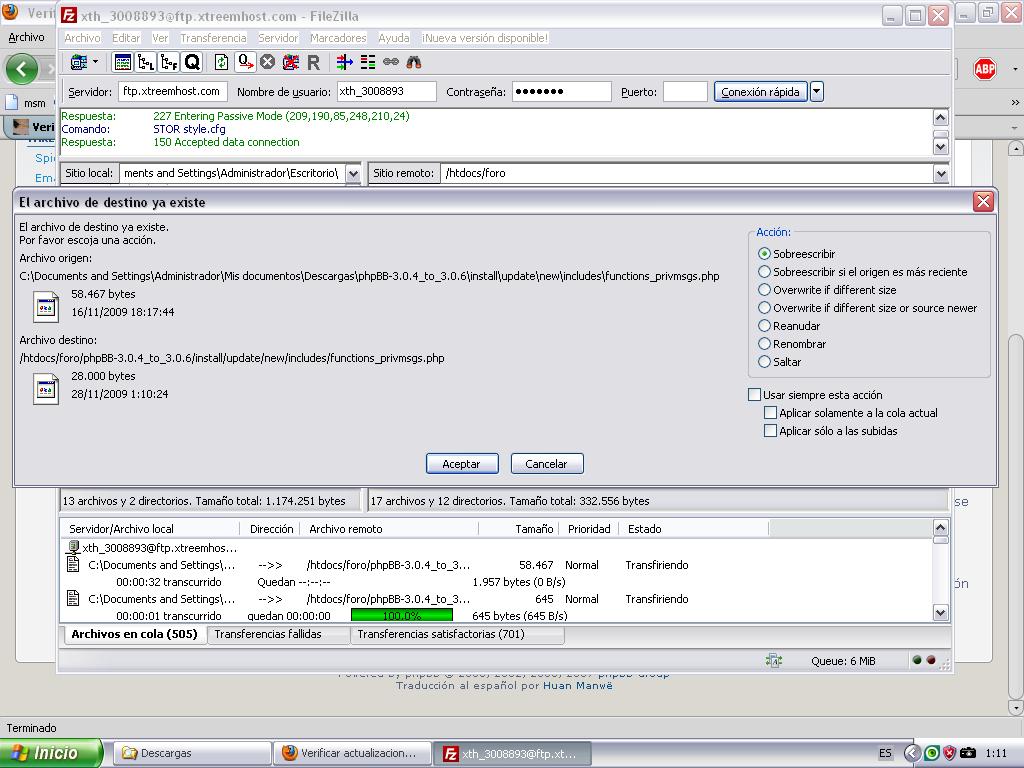Screen dimensions: 1024x768
Task: Click the transfer type indicator icon in status bar
Action: [x=773, y=661]
